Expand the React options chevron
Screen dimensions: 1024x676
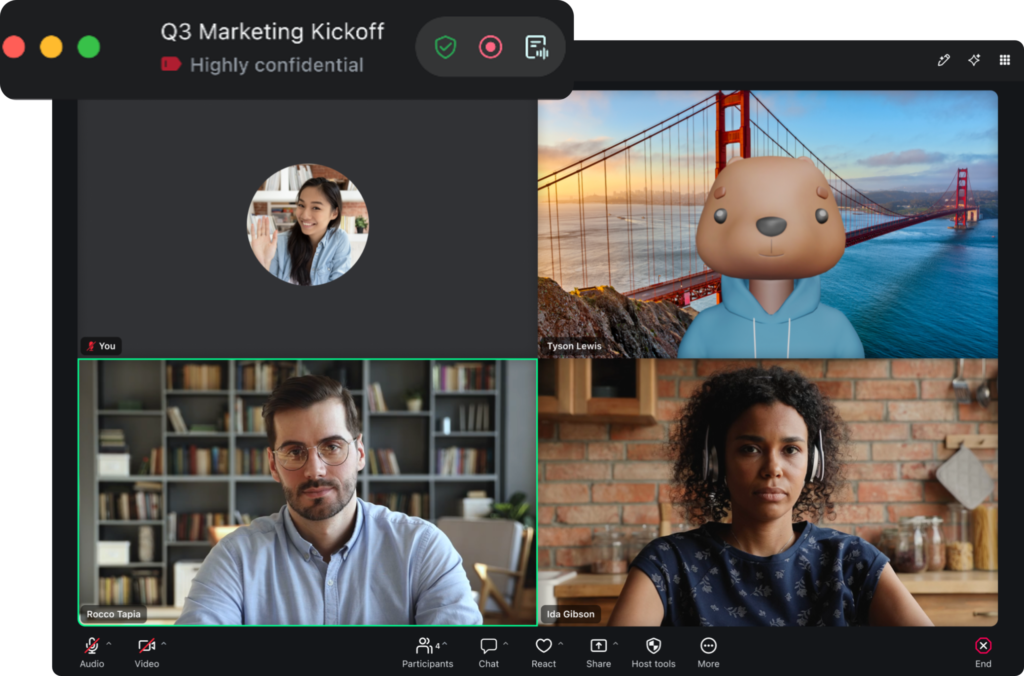coord(561,645)
